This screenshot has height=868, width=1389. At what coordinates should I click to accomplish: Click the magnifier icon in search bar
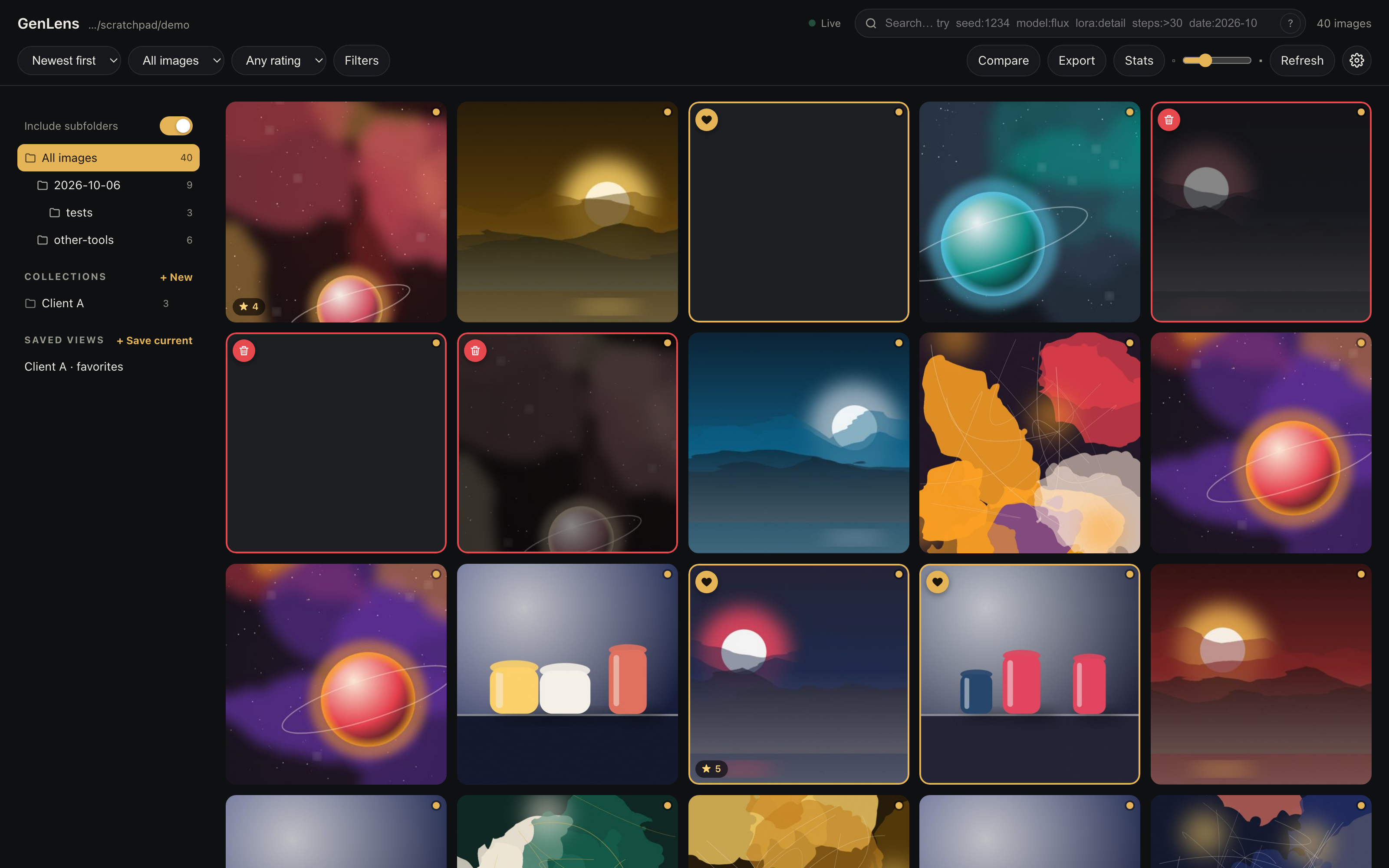coord(871,23)
